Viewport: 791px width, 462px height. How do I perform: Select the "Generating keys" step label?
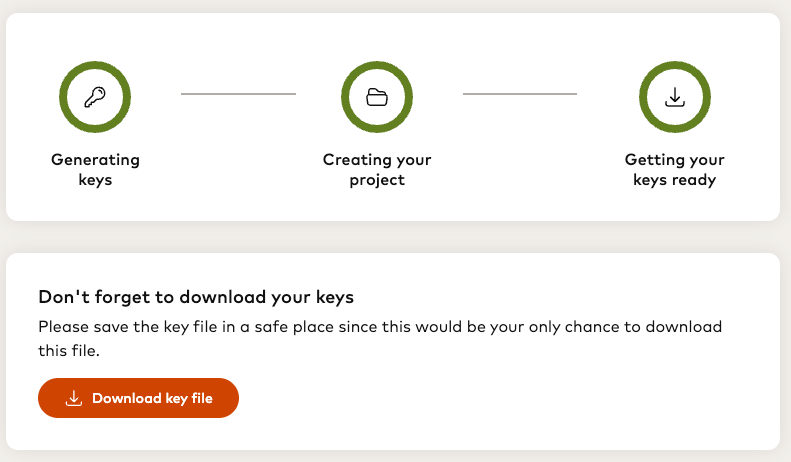(x=95, y=170)
